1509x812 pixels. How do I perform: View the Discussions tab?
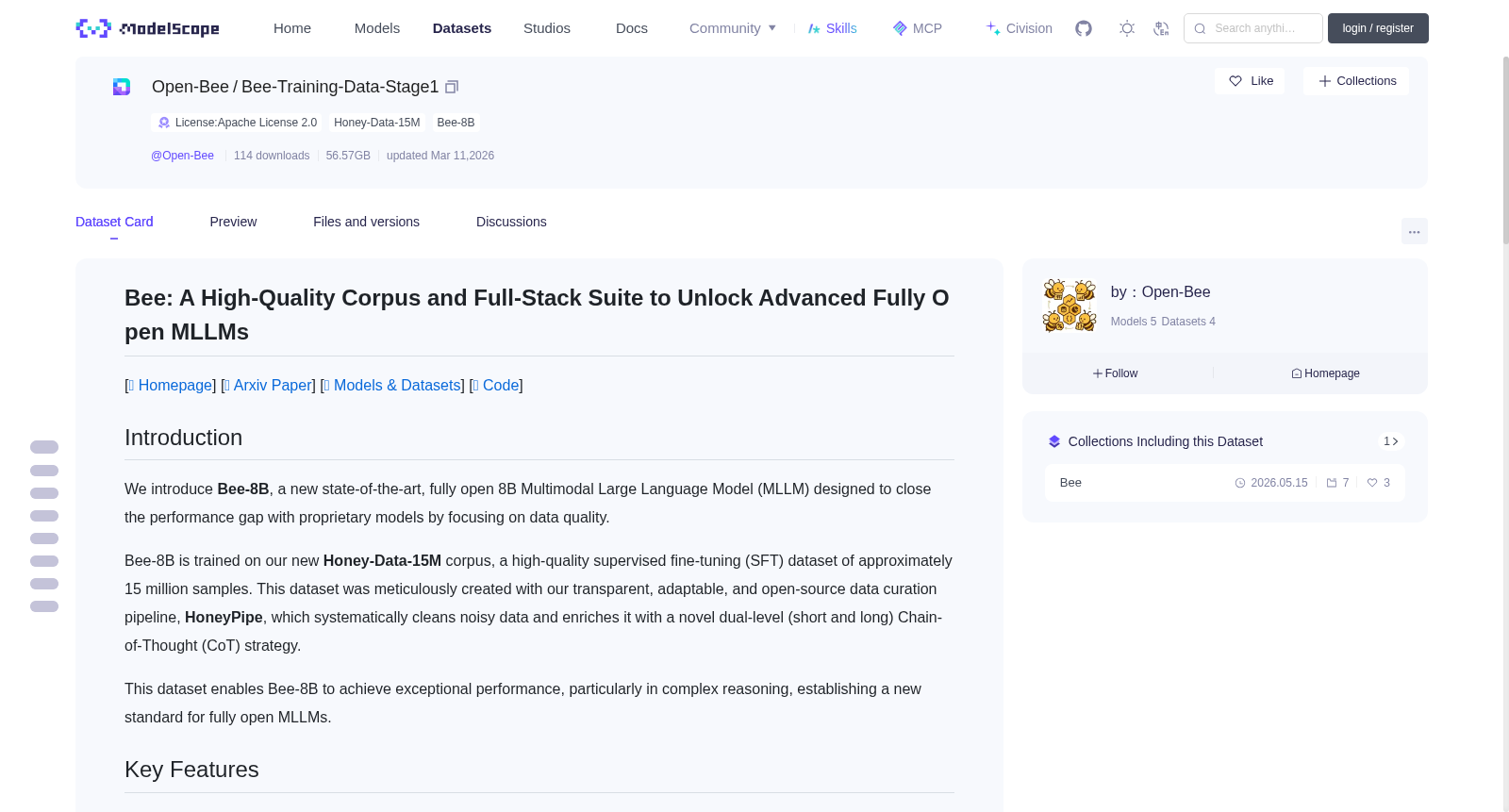click(x=511, y=222)
